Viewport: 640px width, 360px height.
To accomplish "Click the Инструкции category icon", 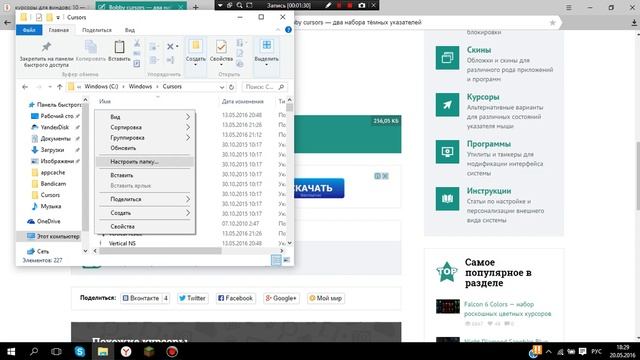I will 447,199.
